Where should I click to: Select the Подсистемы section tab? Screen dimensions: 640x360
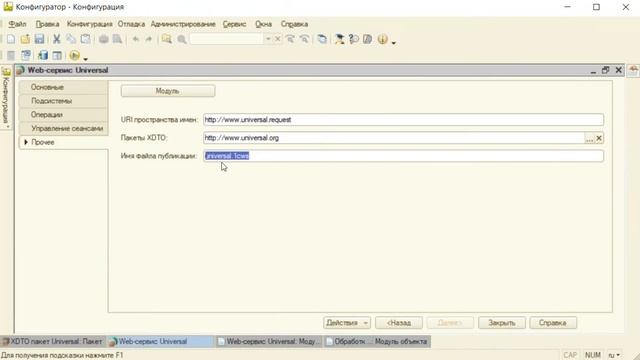[x=64, y=101]
